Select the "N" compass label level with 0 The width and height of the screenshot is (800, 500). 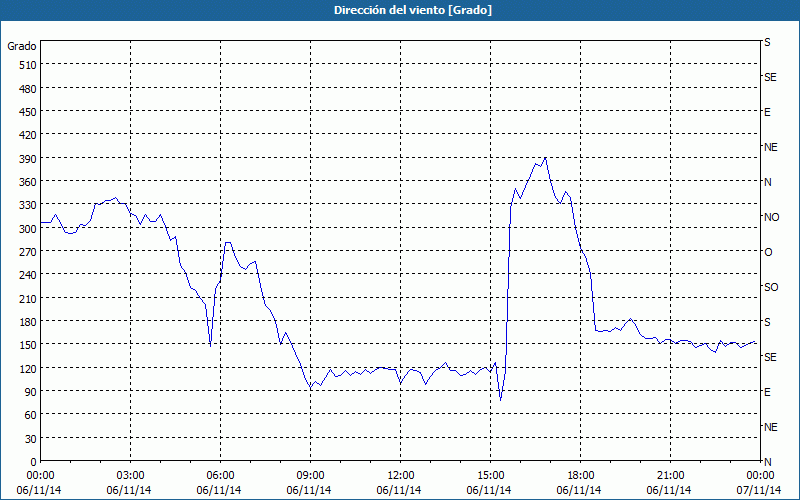767,462
